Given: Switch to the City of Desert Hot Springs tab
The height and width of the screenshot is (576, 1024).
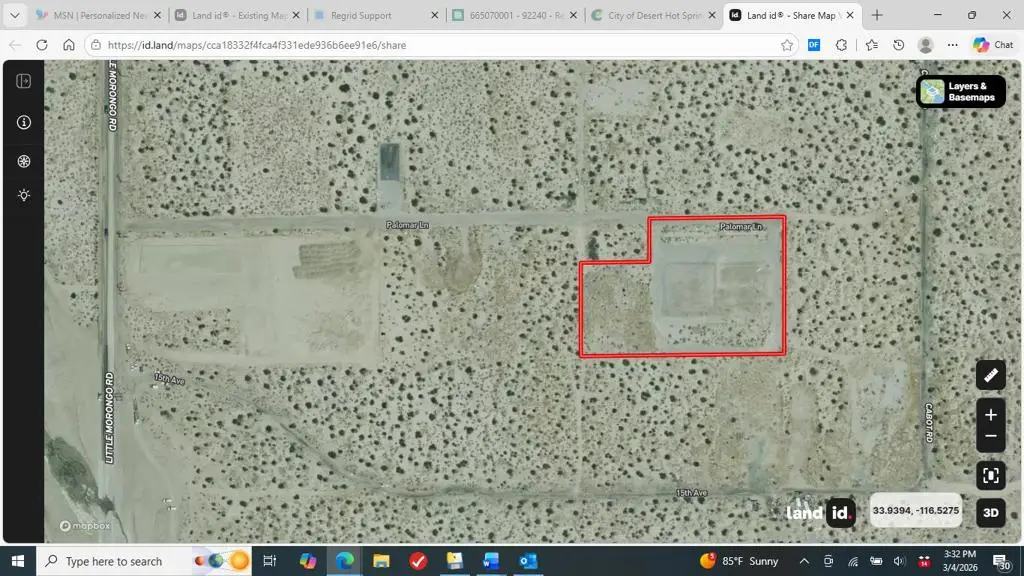Looking at the screenshot, I should click(x=650, y=15).
